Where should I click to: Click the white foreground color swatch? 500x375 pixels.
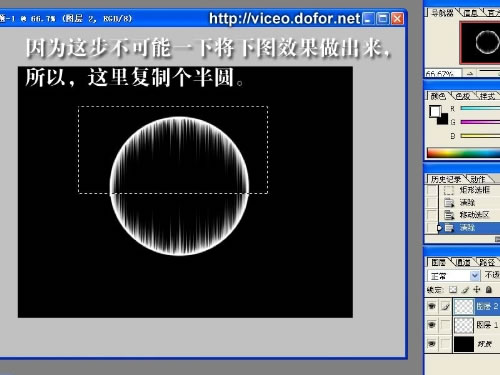tap(434, 111)
